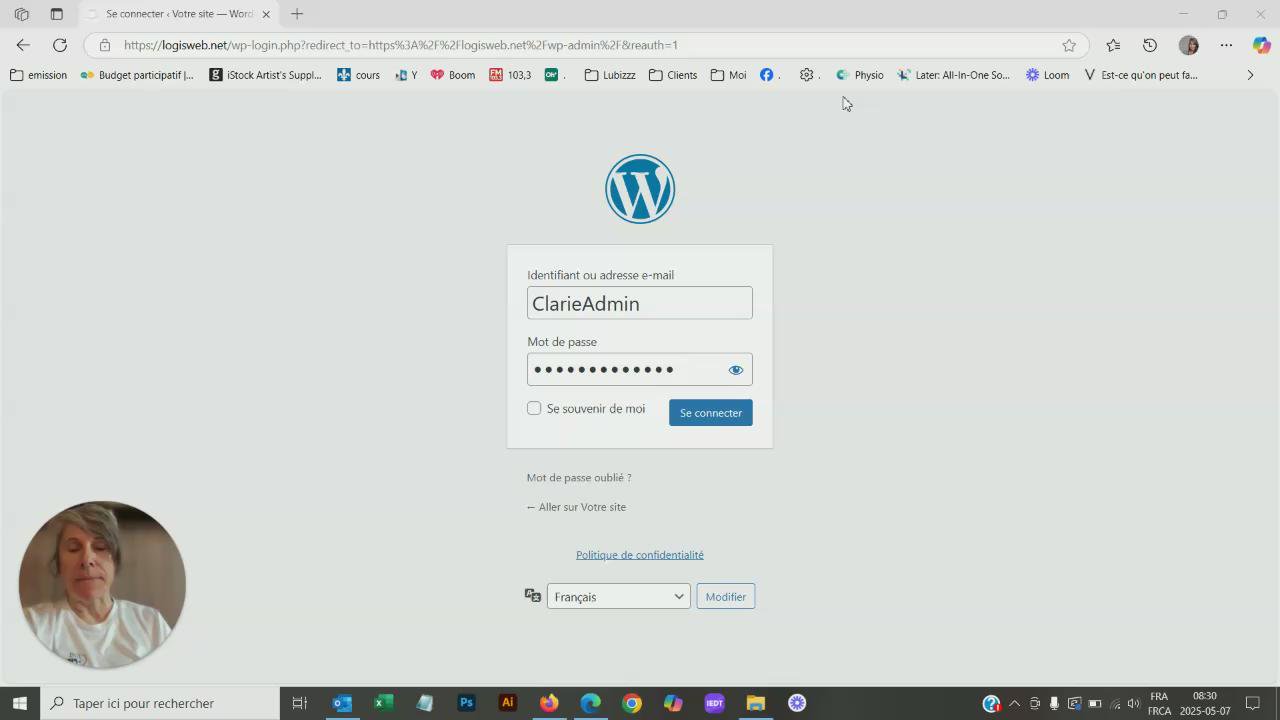Close the current browser tab

tap(266, 14)
